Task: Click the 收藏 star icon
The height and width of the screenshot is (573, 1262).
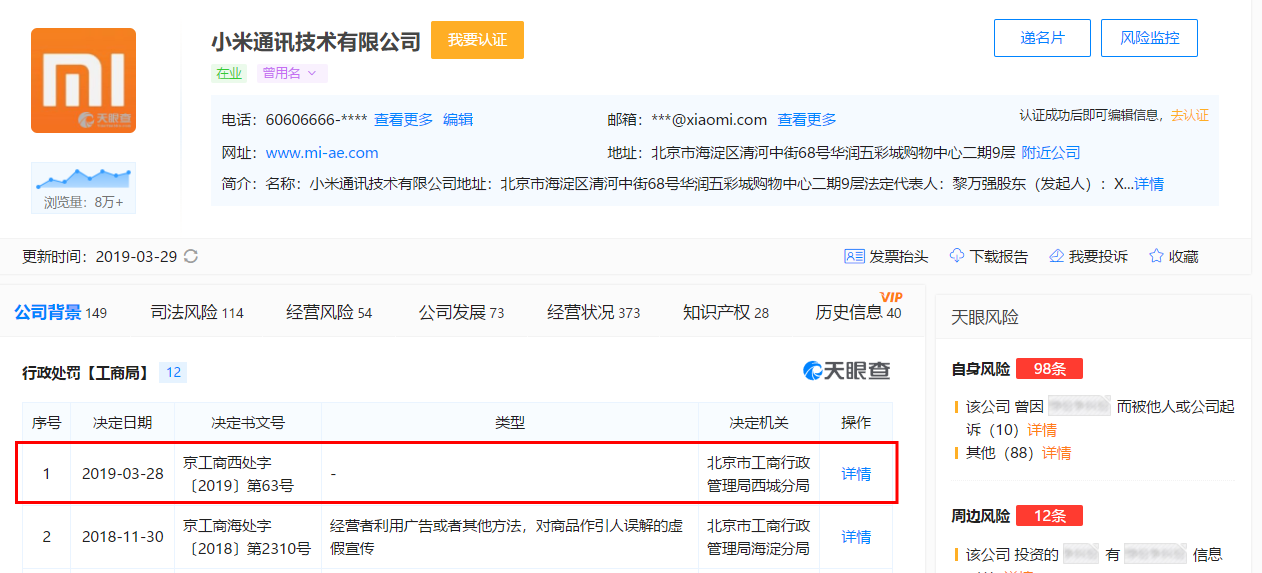Action: [1156, 256]
